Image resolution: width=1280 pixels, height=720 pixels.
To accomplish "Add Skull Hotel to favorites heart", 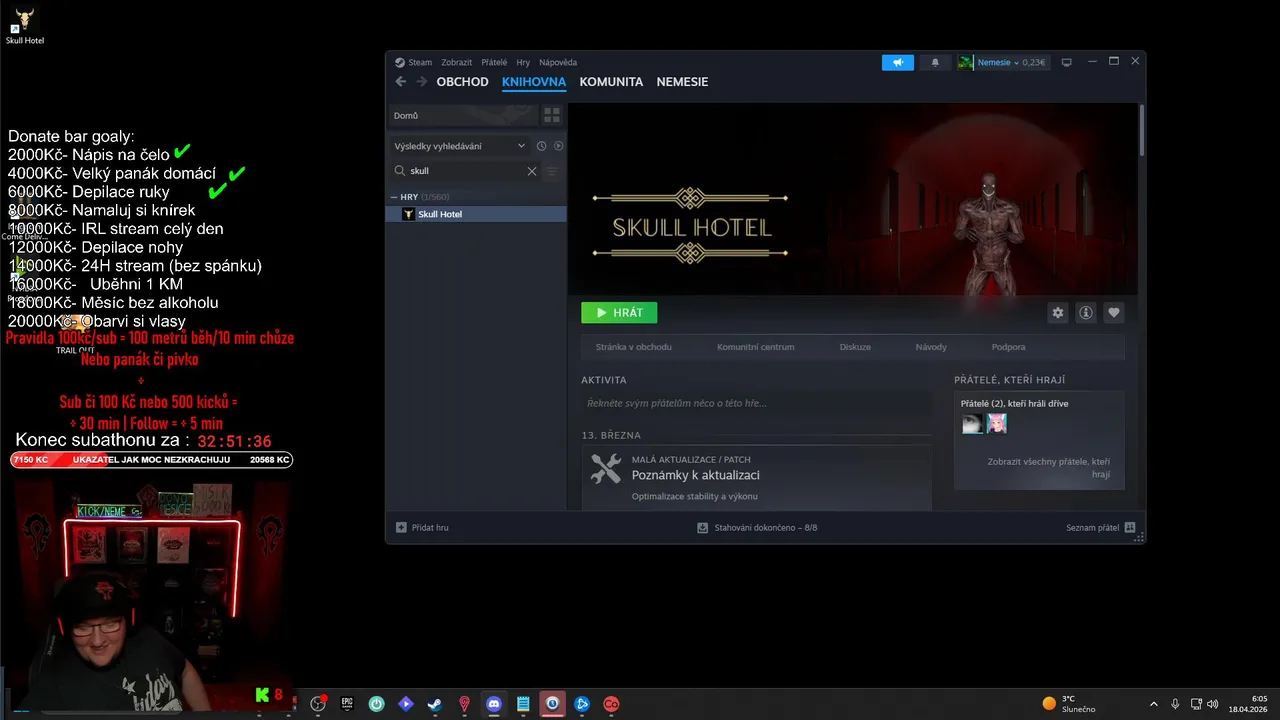I will 1114,313.
